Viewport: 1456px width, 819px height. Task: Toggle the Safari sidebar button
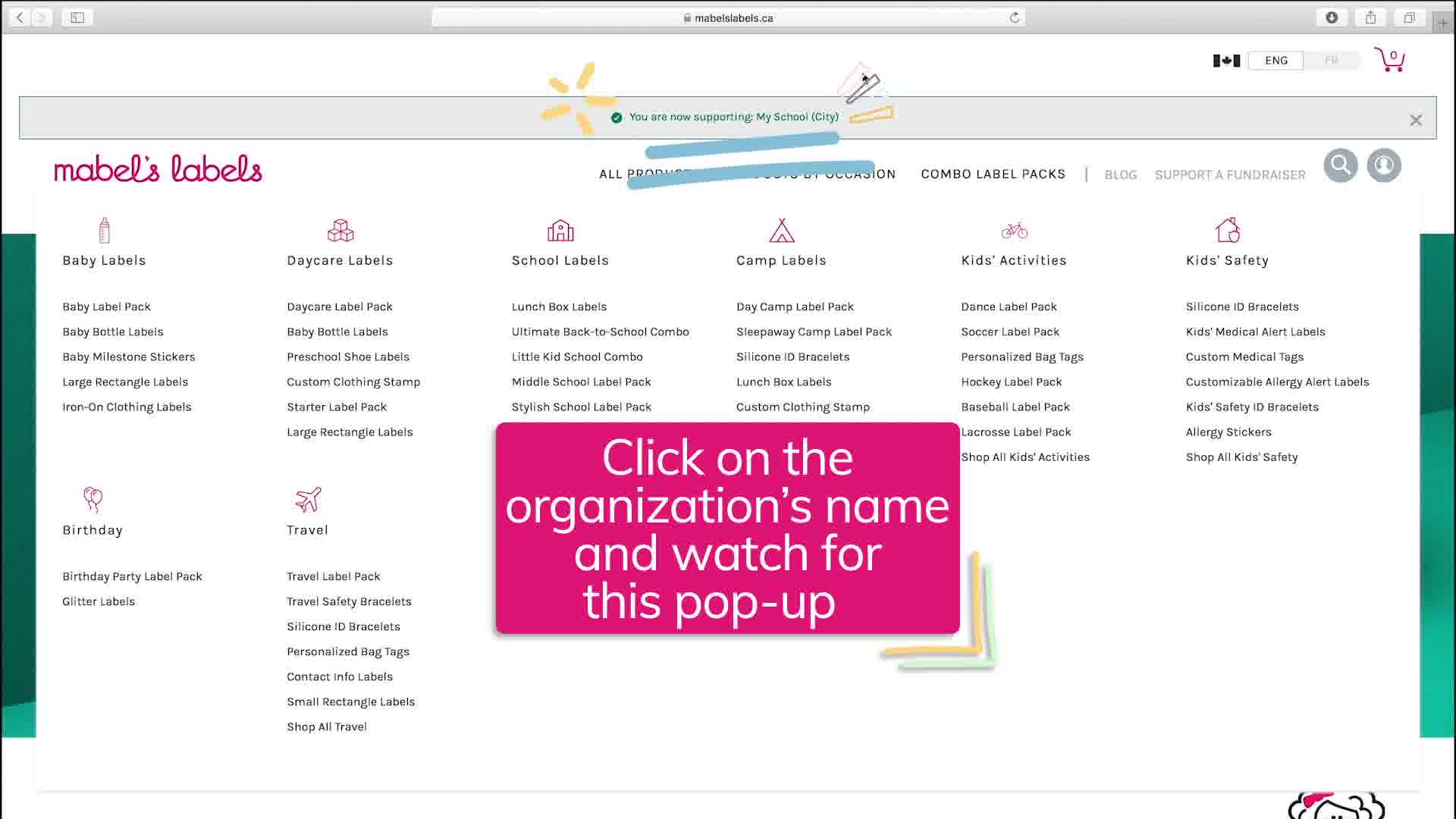[77, 17]
